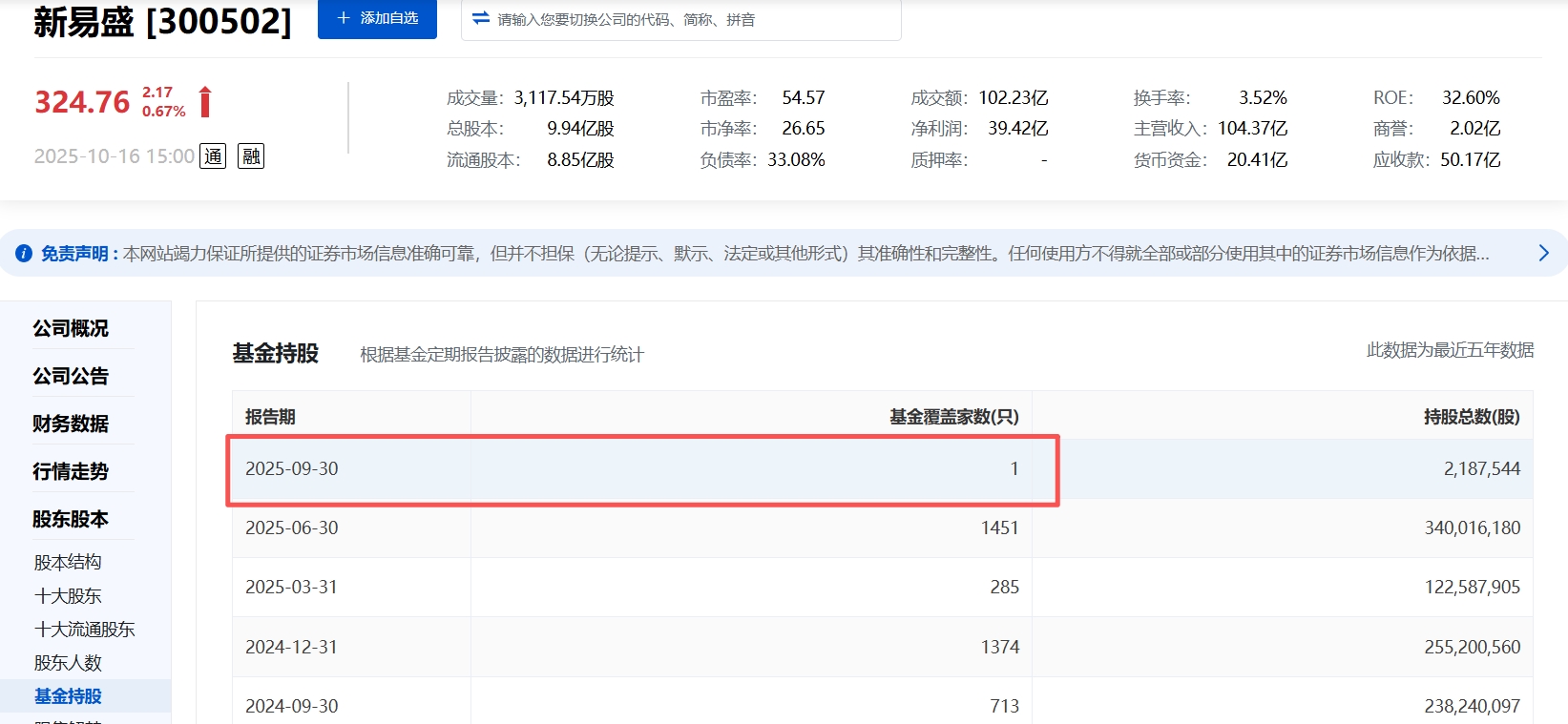Click fund count value 1374

pyautogui.click(x=1000, y=647)
